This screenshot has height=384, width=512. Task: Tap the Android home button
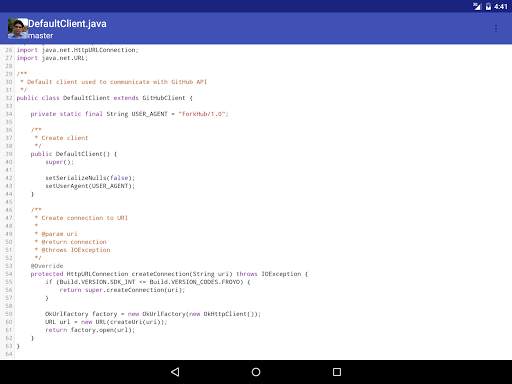point(256,372)
